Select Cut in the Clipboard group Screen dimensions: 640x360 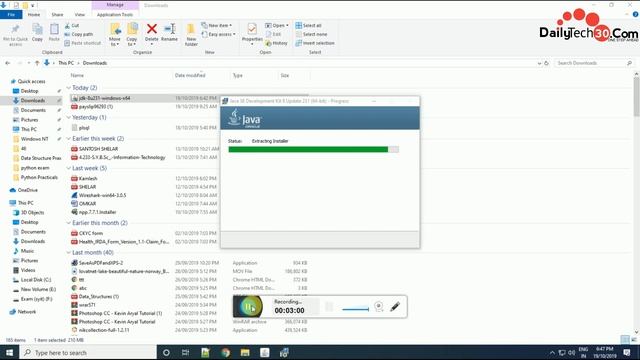click(72, 25)
